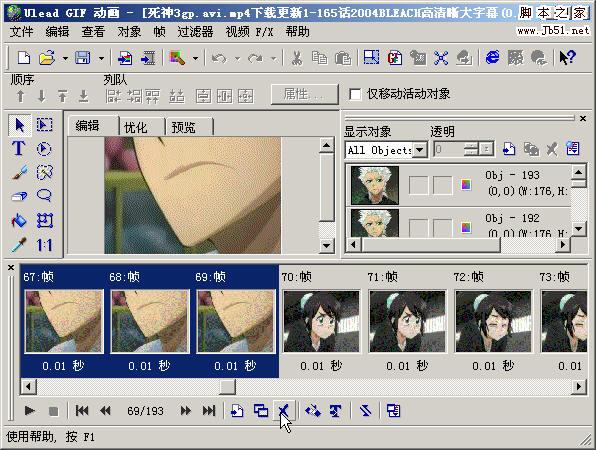
Task: Click the color icon of Obj - 192
Action: click(x=466, y=227)
